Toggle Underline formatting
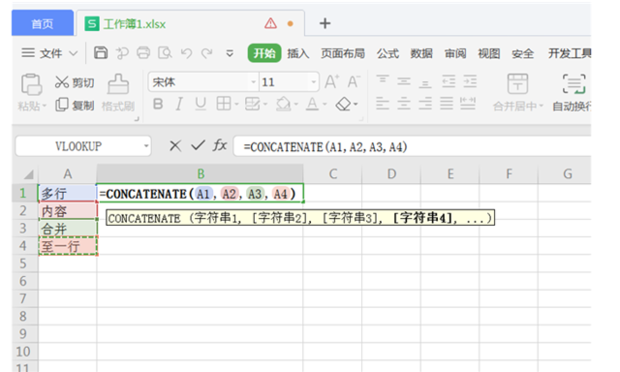This screenshot has width=620, height=372. point(200,104)
